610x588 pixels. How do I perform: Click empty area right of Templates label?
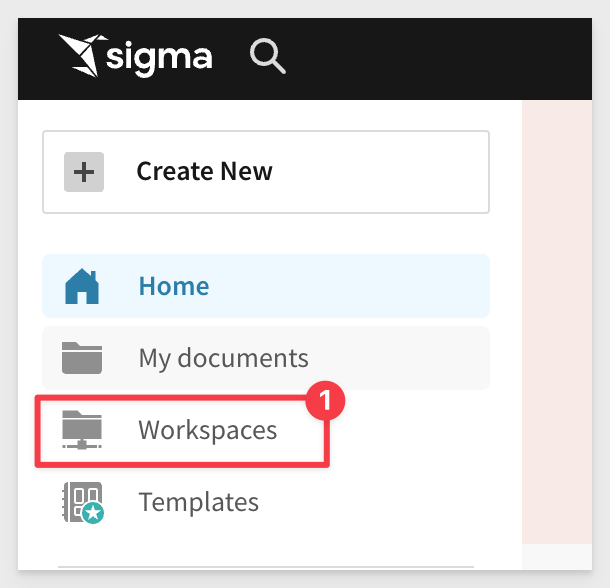pyautogui.click(x=380, y=501)
